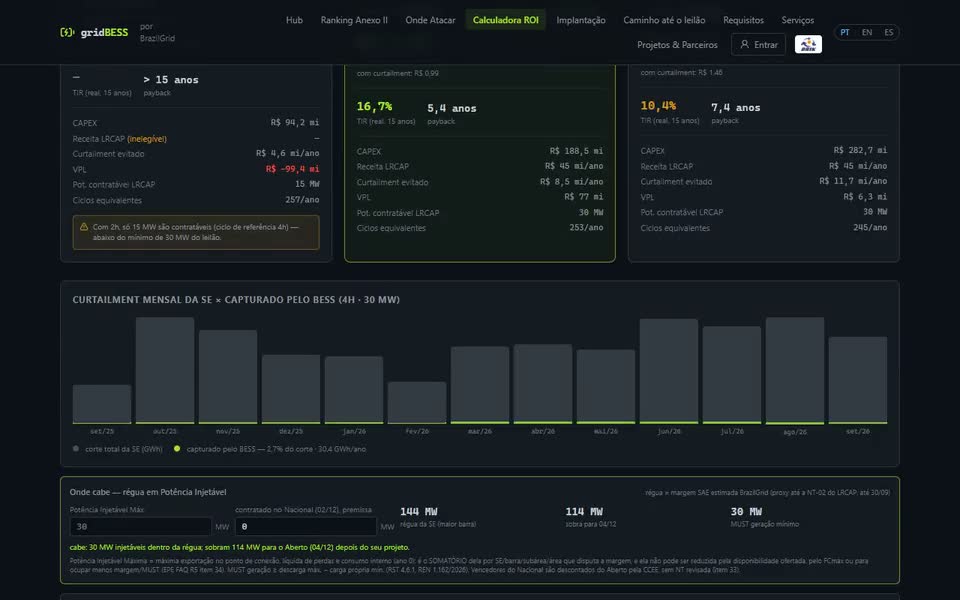Click the '114 MW' sobra para 04/12 value
960x600 pixels.
(x=584, y=511)
